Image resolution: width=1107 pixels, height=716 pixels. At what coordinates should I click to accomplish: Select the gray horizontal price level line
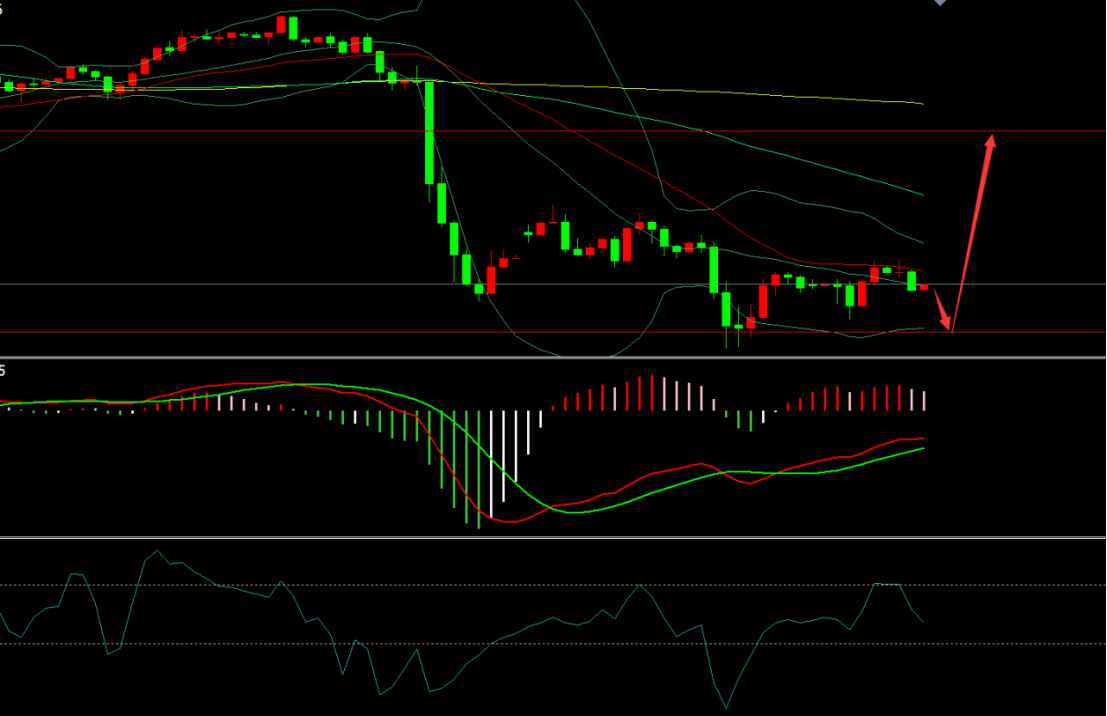click(x=553, y=285)
